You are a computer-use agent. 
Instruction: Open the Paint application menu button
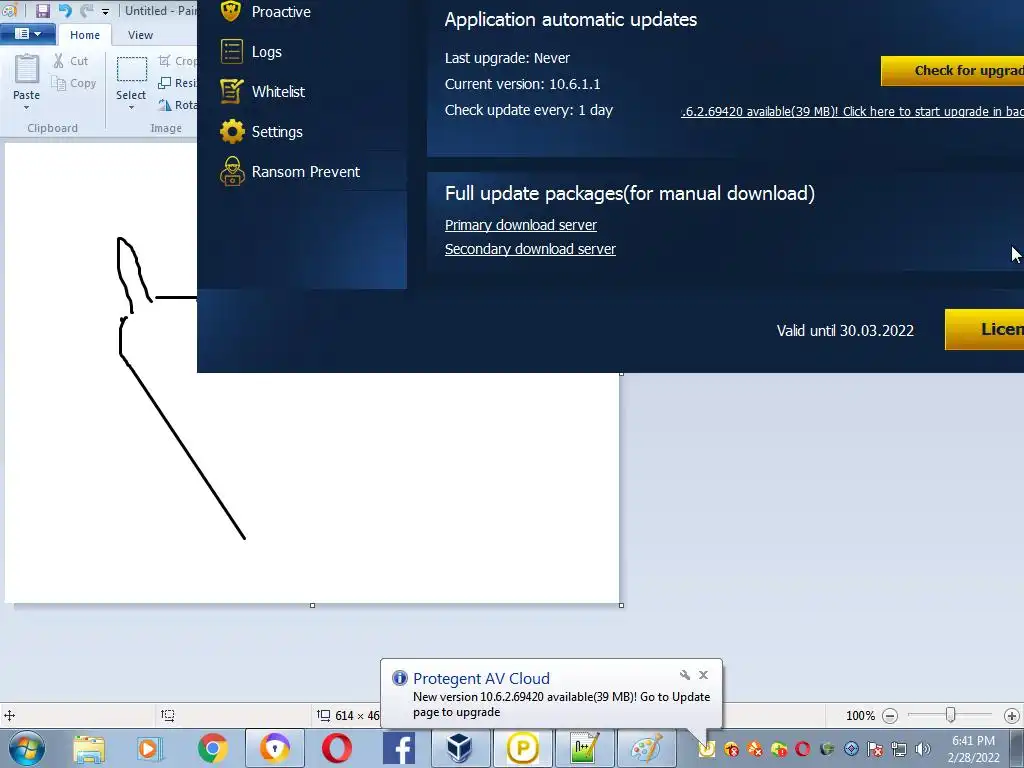(28, 34)
